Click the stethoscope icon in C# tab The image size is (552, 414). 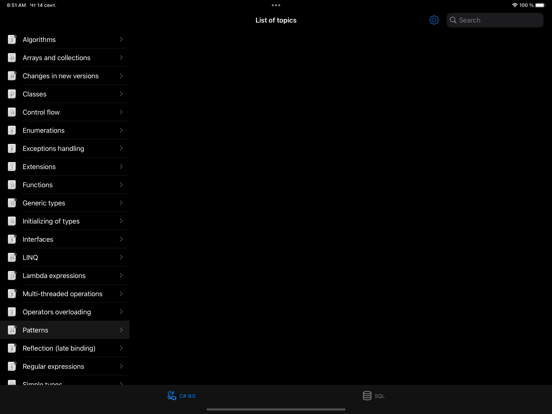(172, 396)
